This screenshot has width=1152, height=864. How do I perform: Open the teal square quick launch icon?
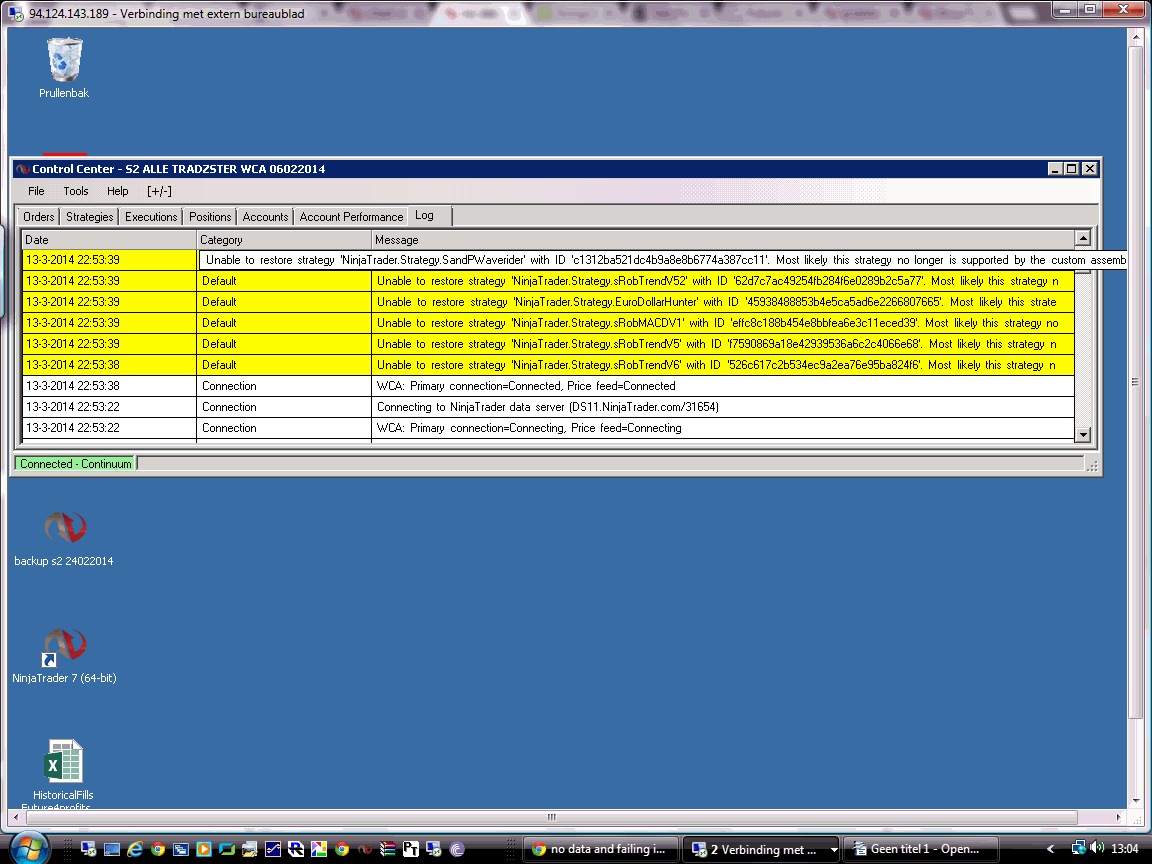click(227, 849)
